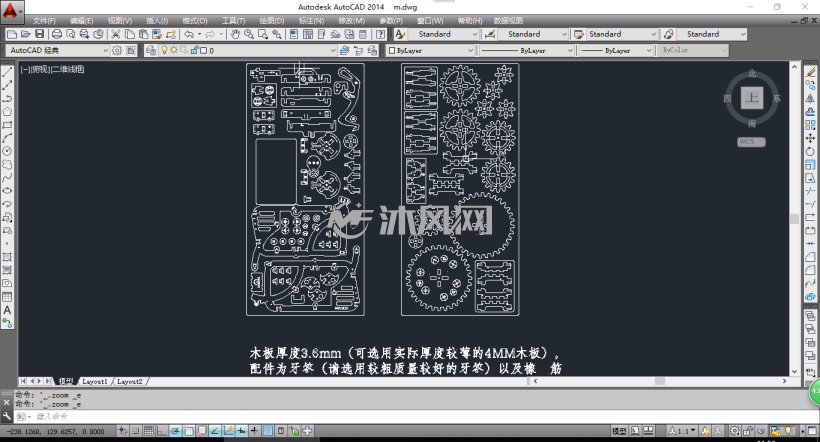Open the Properties palette icon
The image size is (820, 442).
point(294,34)
